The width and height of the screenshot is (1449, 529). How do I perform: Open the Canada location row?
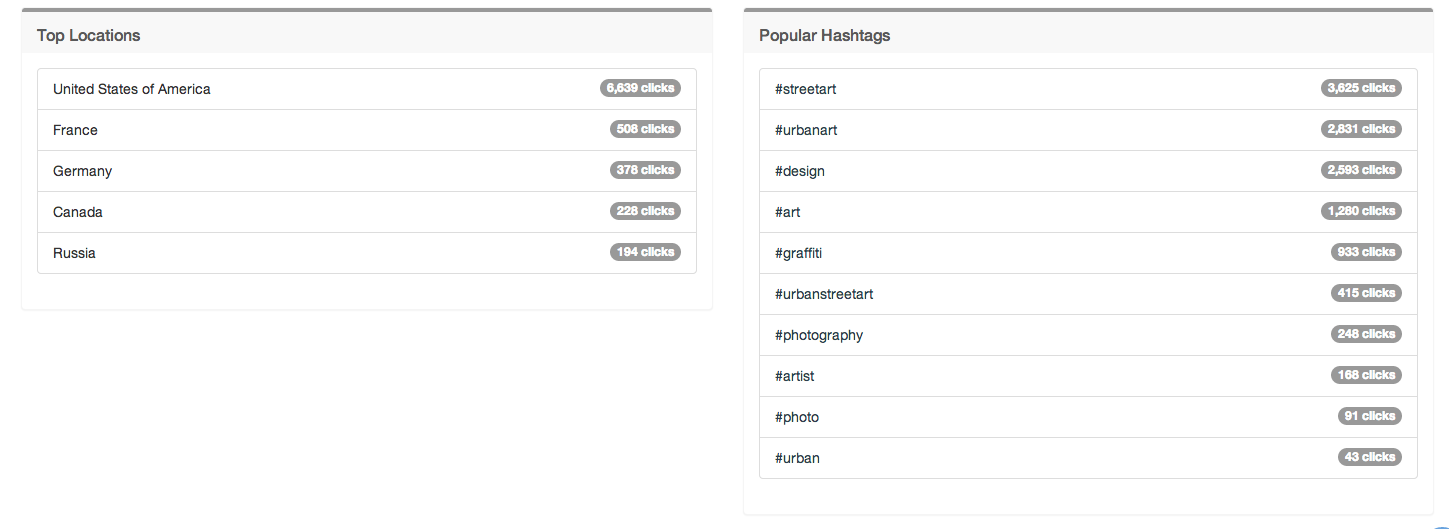[x=78, y=212]
